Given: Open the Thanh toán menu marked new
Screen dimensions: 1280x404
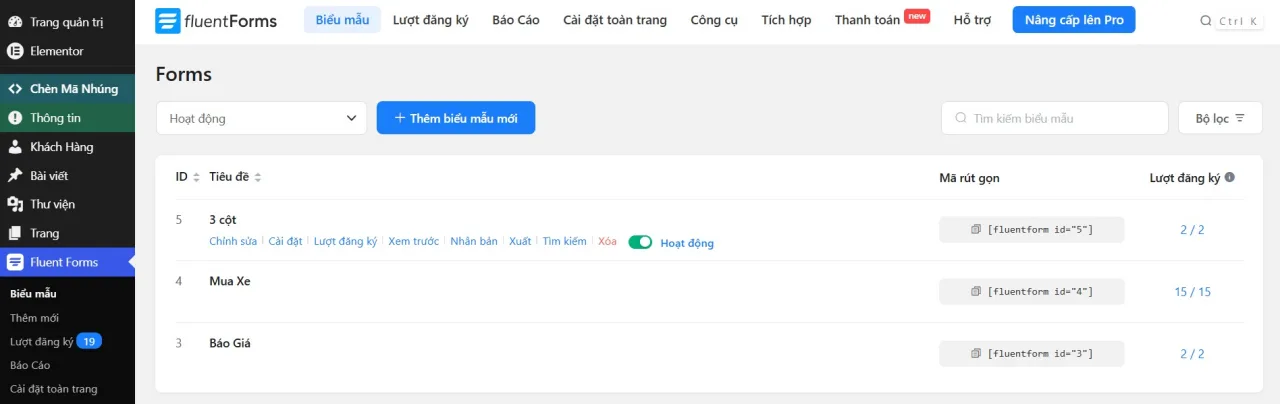Looking at the screenshot, I should tap(867, 20).
